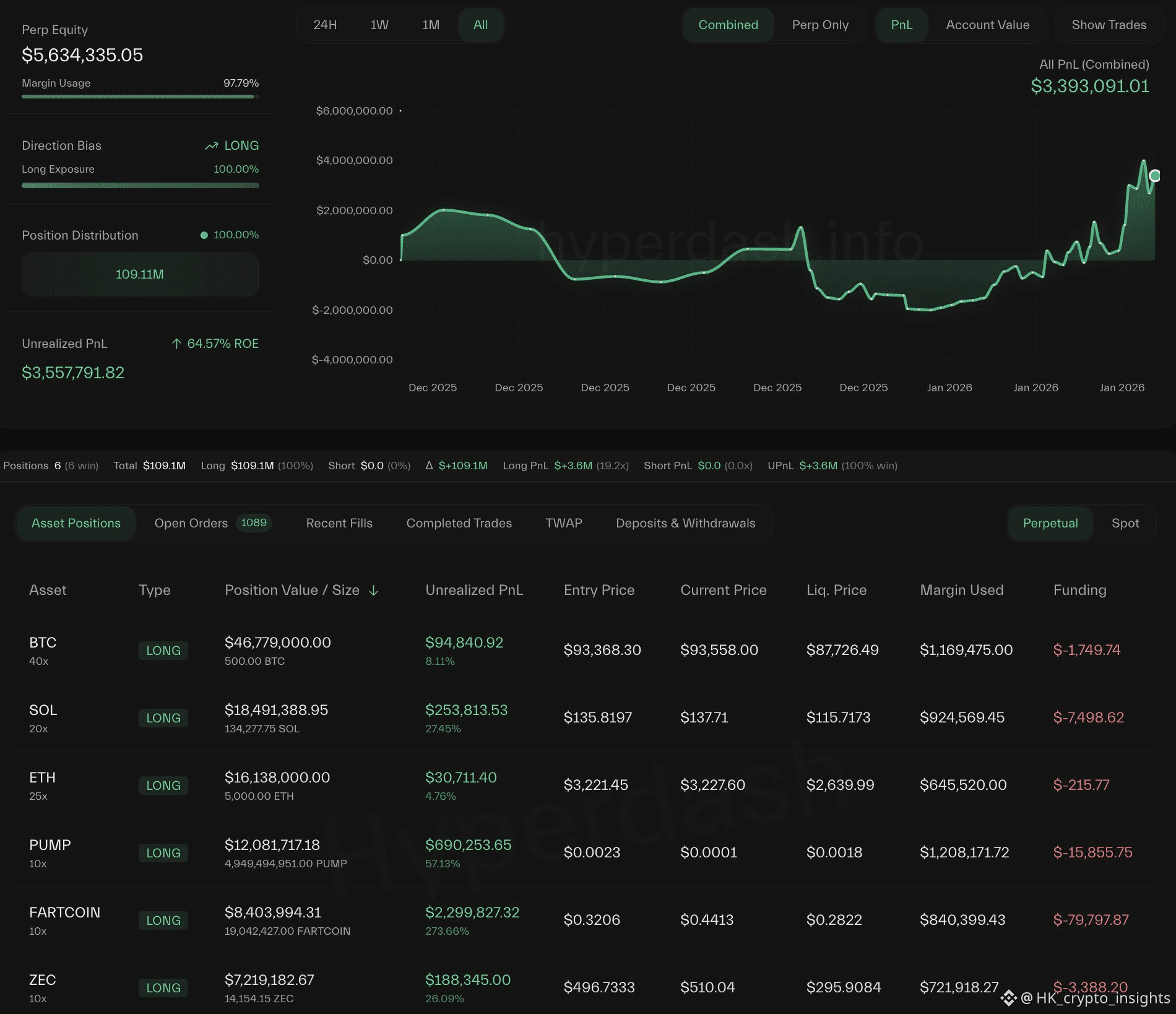Select the 24H time range

click(x=325, y=25)
